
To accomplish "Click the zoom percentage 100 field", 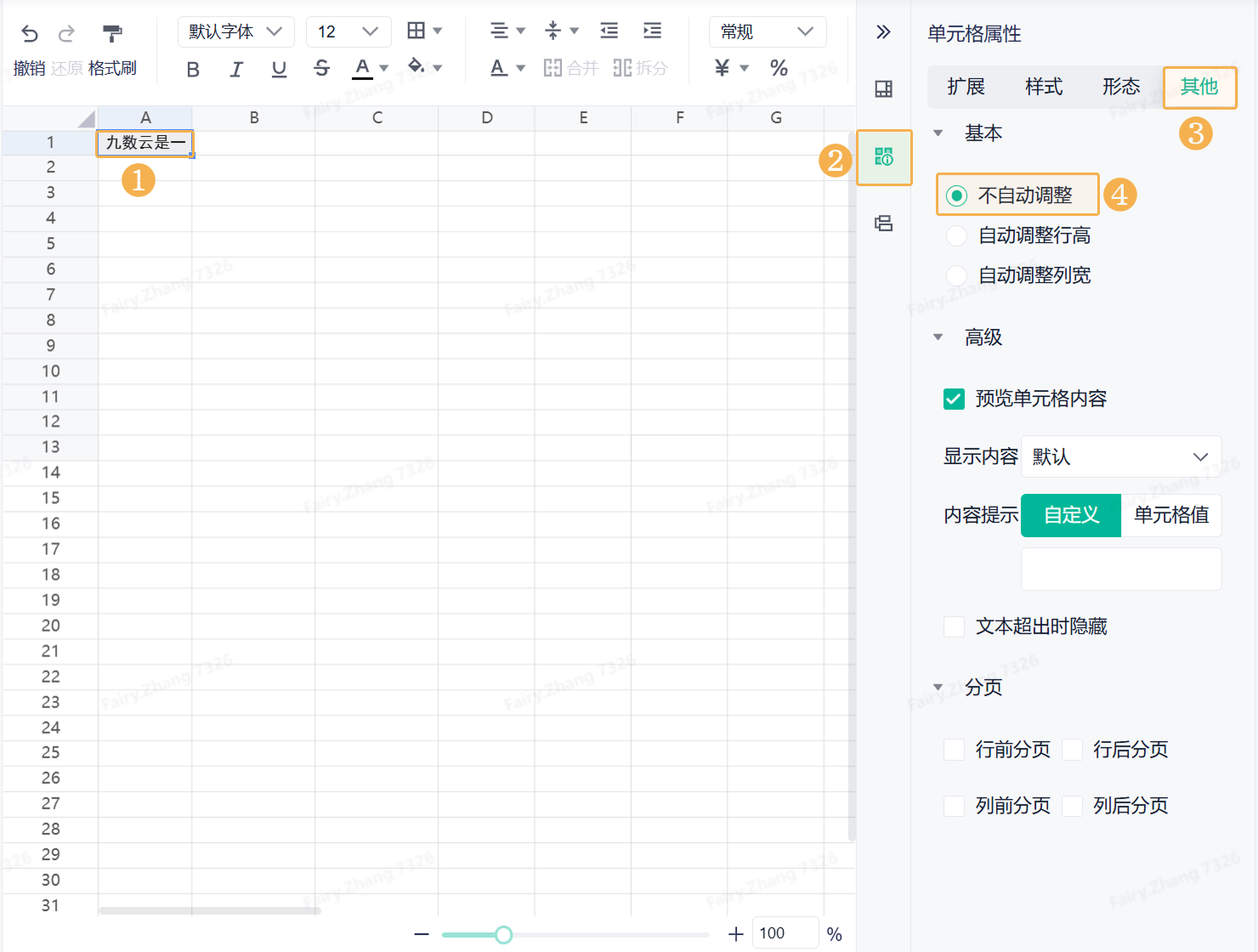I will [785, 933].
